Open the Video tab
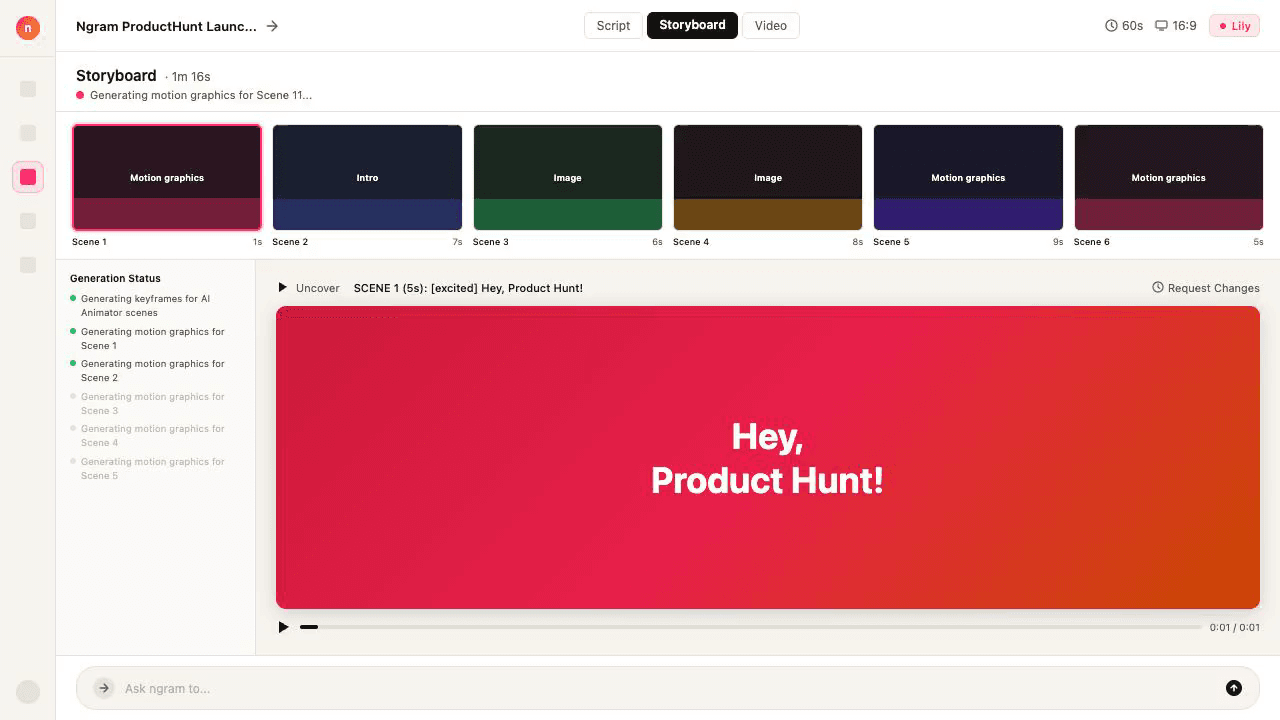Screen dimensions: 1280x720 click(771, 26)
